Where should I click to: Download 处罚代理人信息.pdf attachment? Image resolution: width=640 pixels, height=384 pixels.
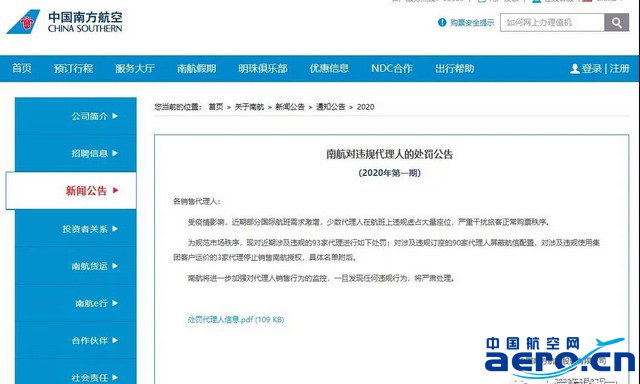pyautogui.click(x=236, y=320)
